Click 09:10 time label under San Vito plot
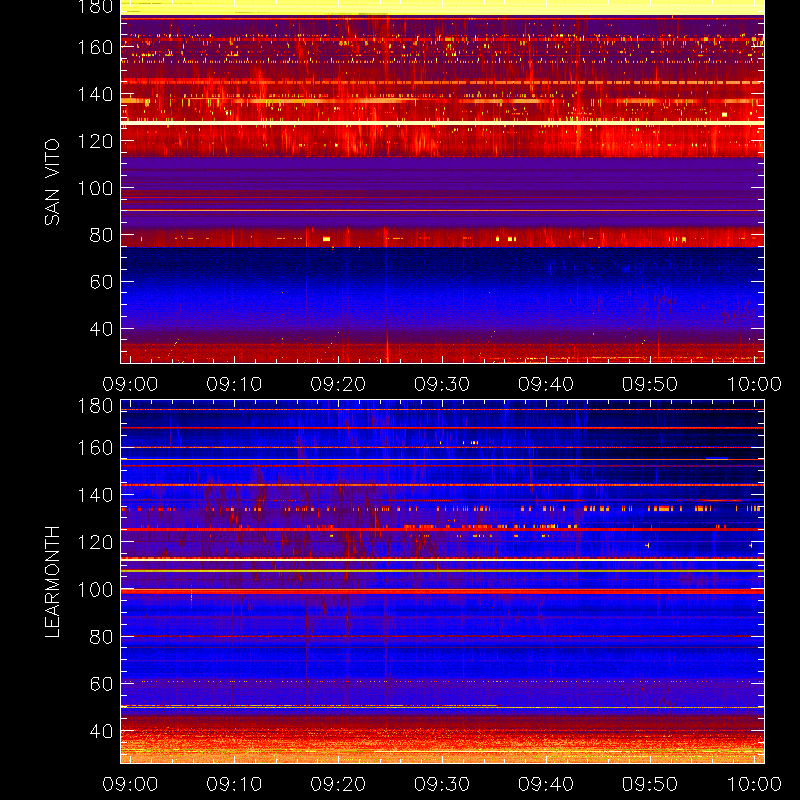The height and width of the screenshot is (800, 800). (x=234, y=384)
